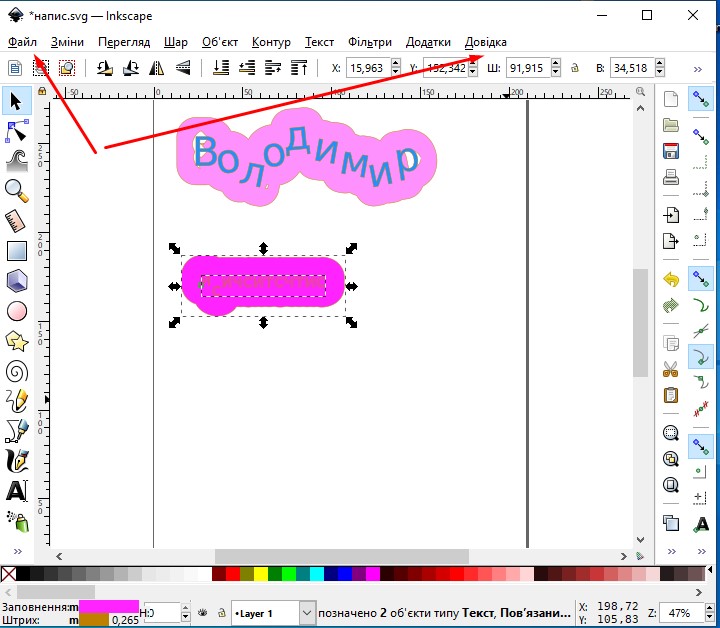
Task: Print document icon
Action: tap(671, 177)
